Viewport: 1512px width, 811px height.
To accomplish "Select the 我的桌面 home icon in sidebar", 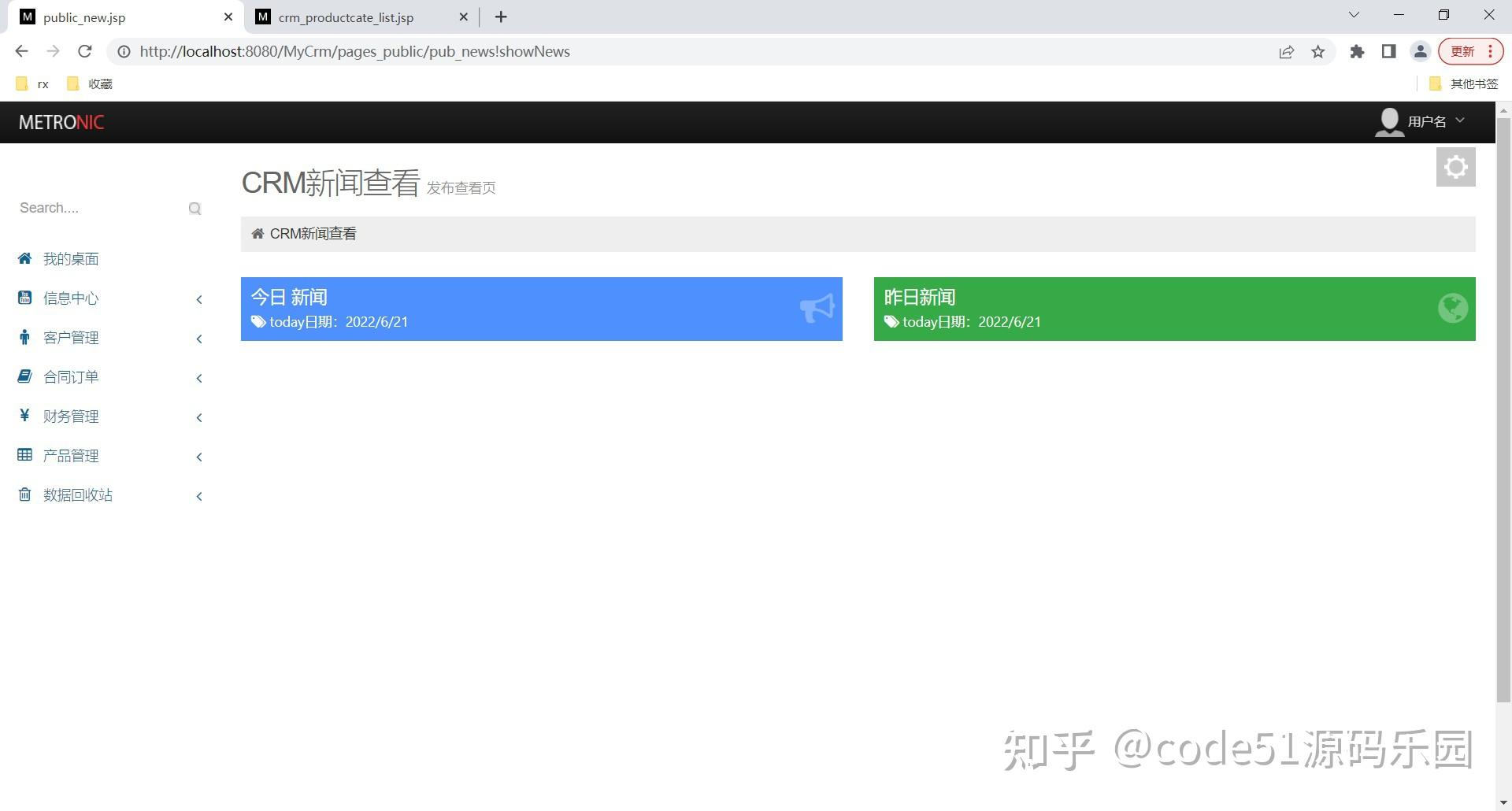I will (x=24, y=258).
